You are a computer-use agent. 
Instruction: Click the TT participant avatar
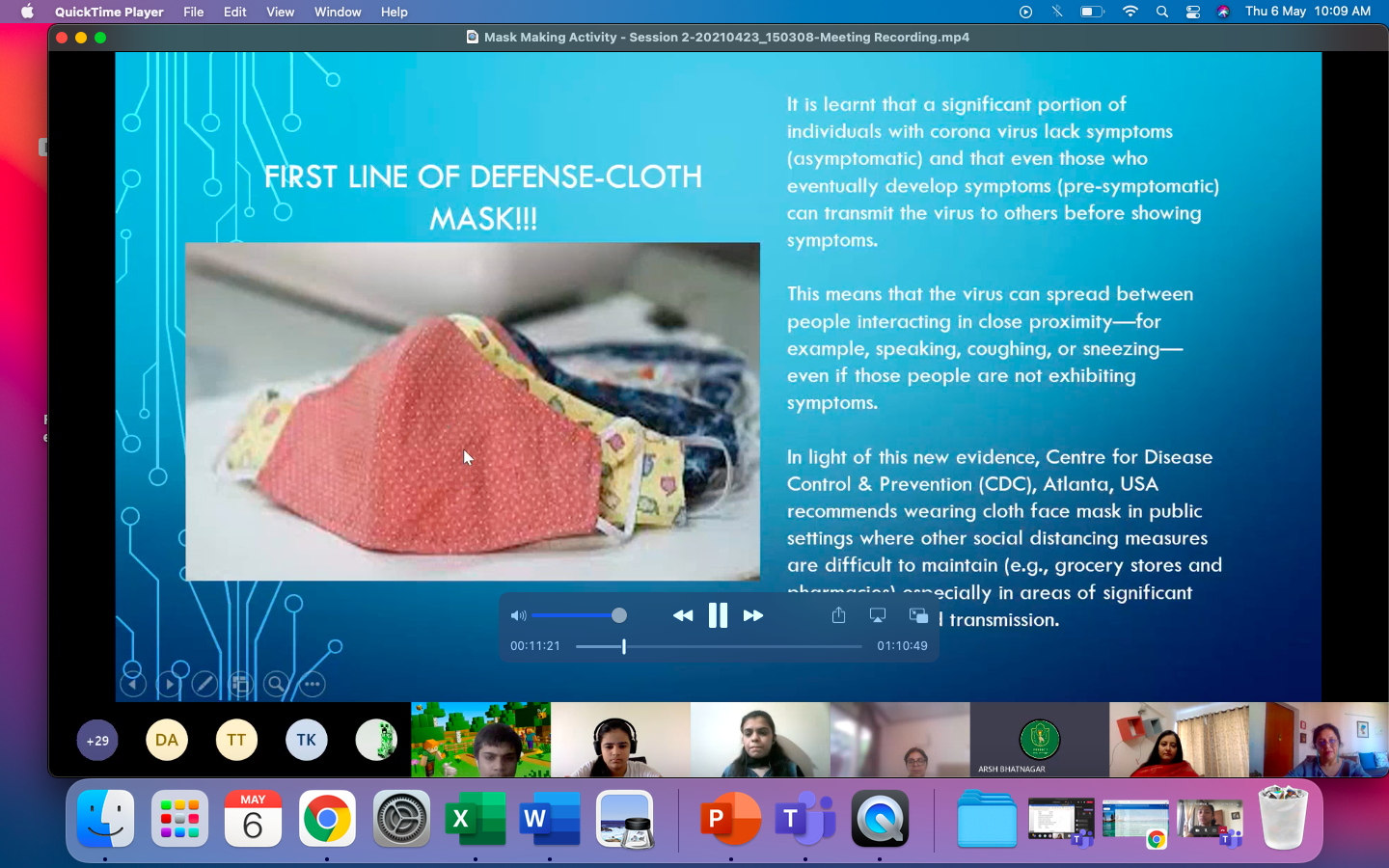click(236, 740)
